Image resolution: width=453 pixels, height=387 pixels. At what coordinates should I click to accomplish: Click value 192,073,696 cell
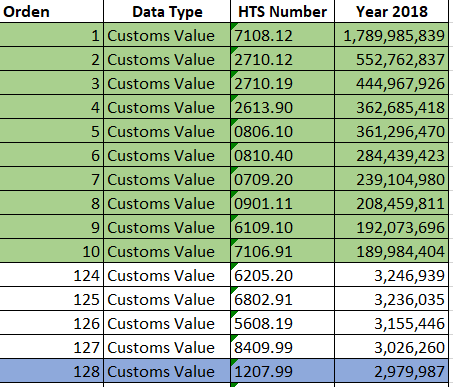coord(391,227)
